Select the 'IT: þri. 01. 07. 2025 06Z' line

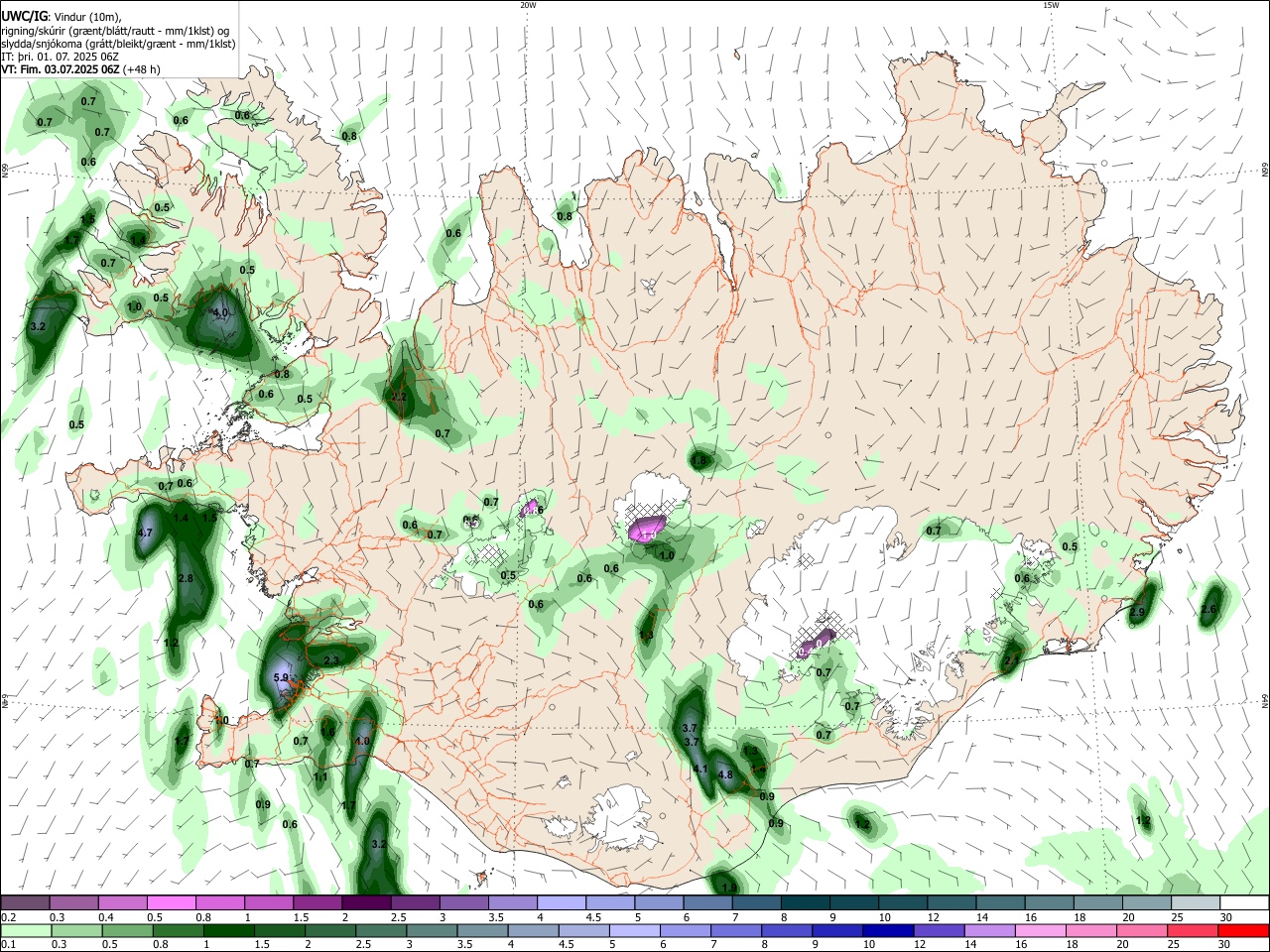(x=60, y=57)
